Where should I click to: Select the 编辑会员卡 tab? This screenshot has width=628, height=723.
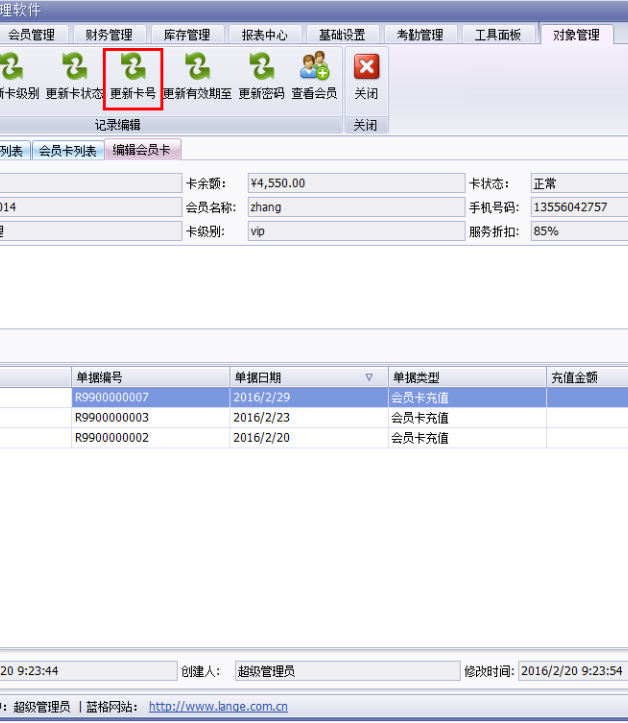point(142,150)
